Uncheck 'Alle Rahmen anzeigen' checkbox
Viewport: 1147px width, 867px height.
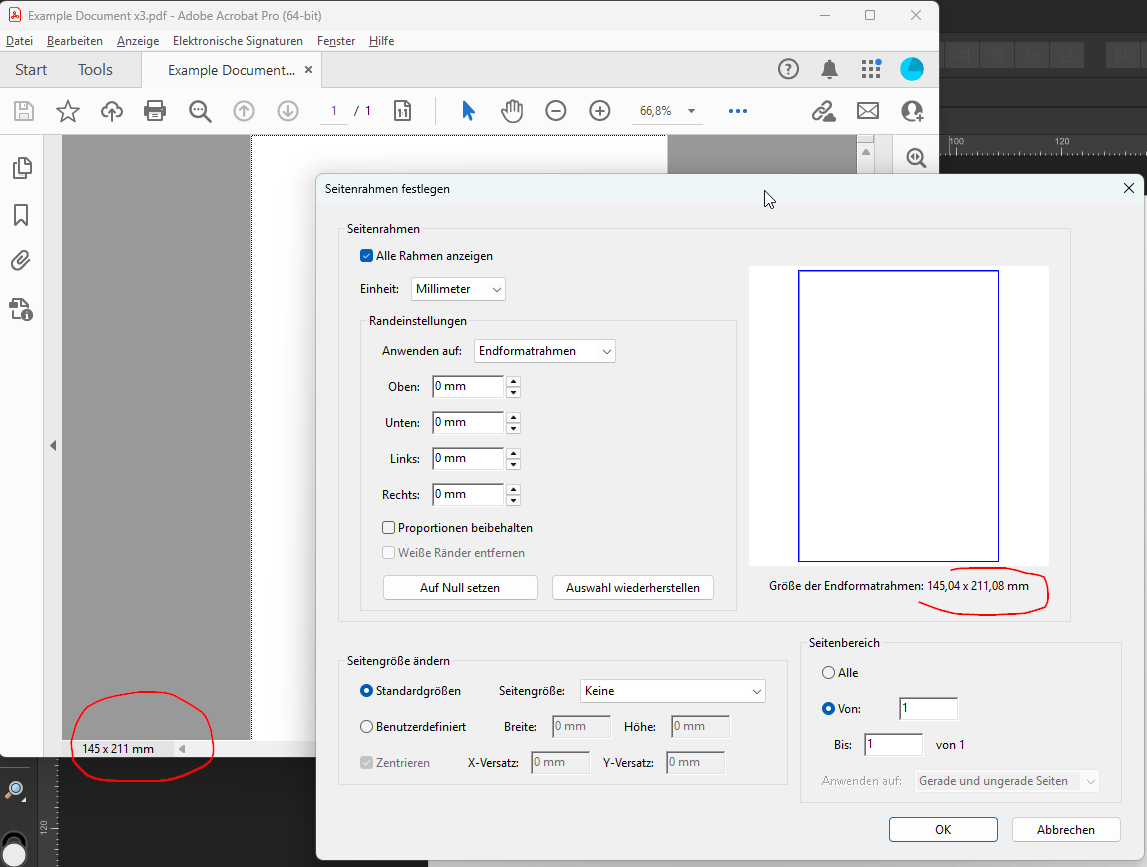point(367,256)
